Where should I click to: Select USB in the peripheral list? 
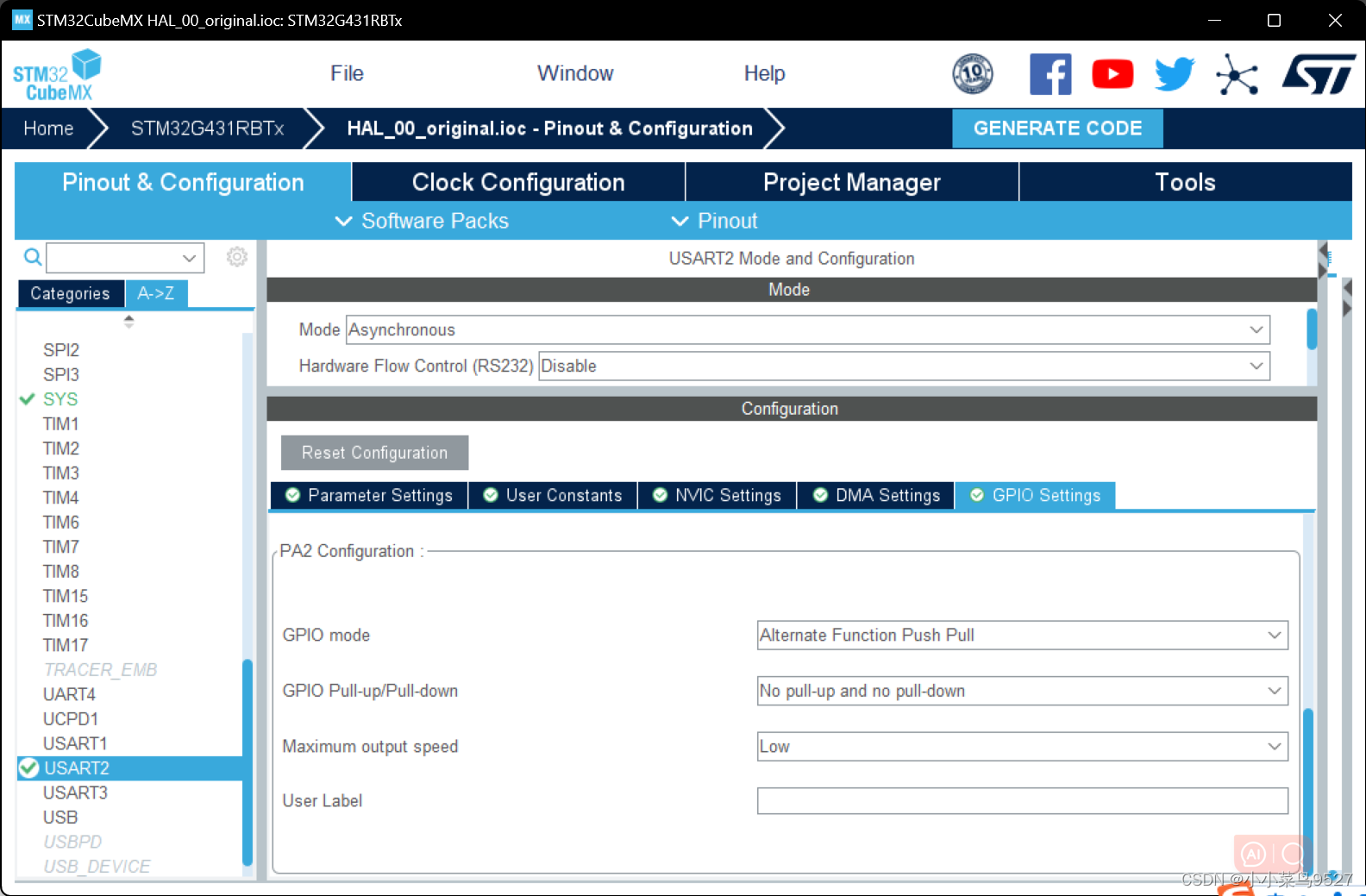pos(60,817)
